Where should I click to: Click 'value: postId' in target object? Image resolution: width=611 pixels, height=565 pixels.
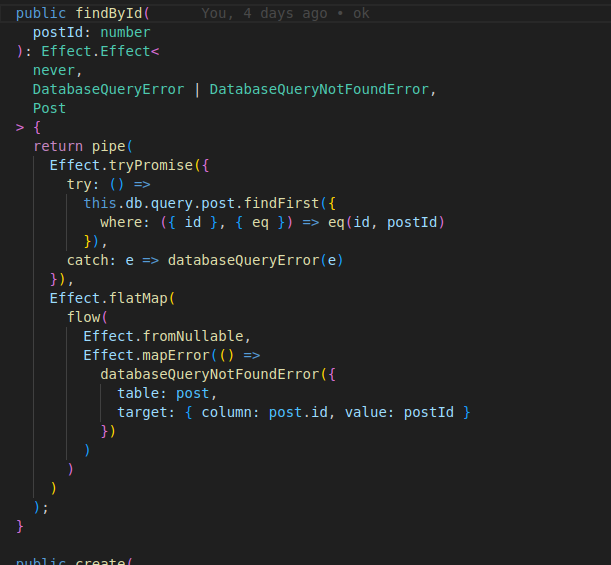point(399,412)
